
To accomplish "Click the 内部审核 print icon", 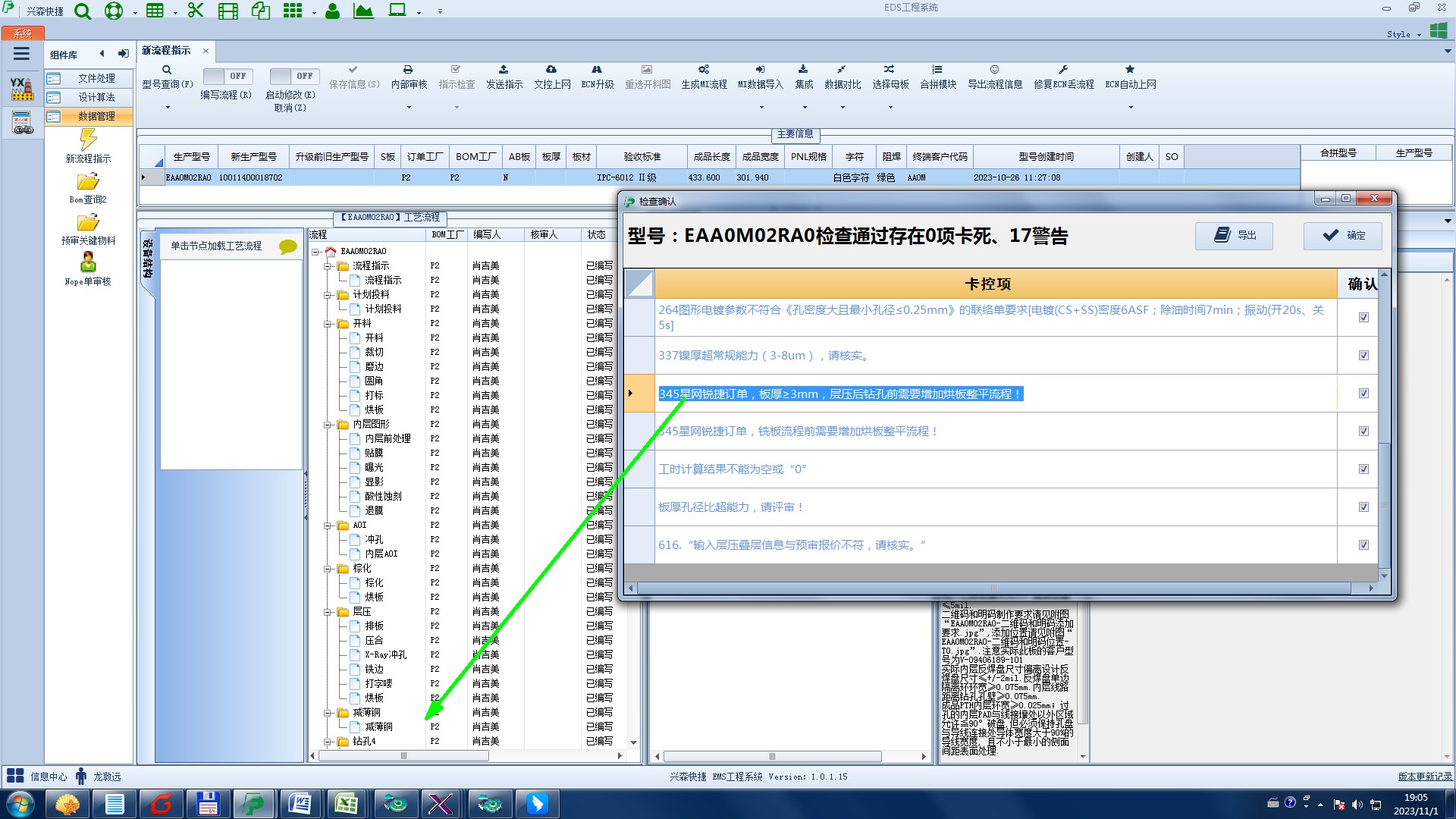I will [x=408, y=70].
